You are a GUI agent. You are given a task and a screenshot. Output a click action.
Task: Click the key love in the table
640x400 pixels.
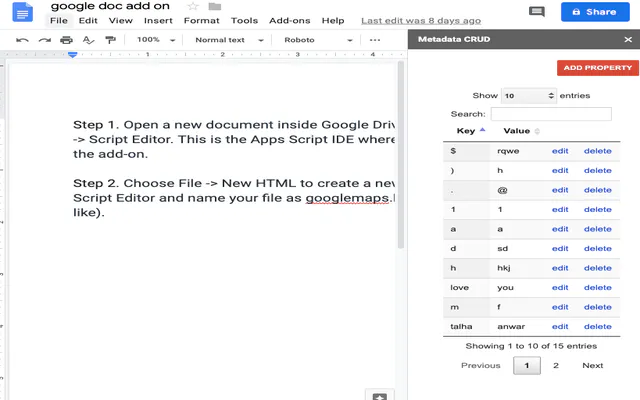tap(459, 288)
